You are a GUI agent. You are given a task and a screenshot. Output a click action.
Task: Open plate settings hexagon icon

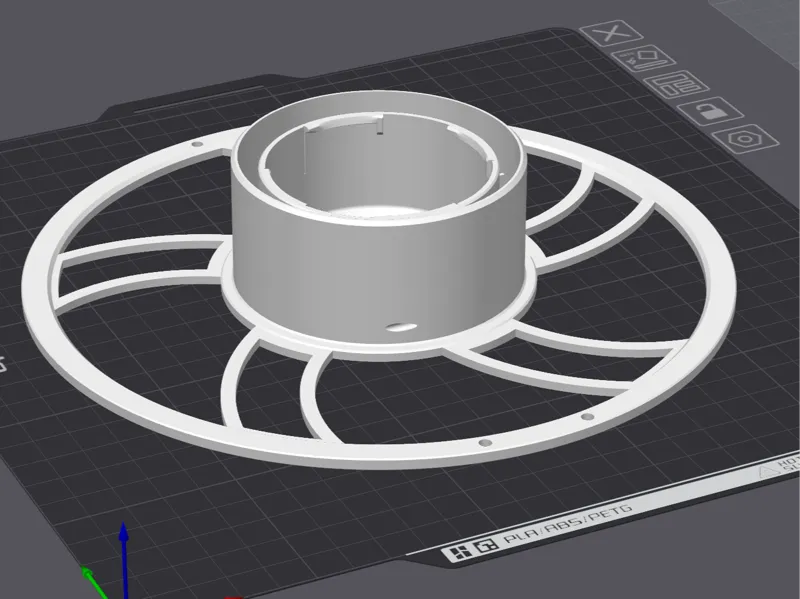[x=745, y=138]
